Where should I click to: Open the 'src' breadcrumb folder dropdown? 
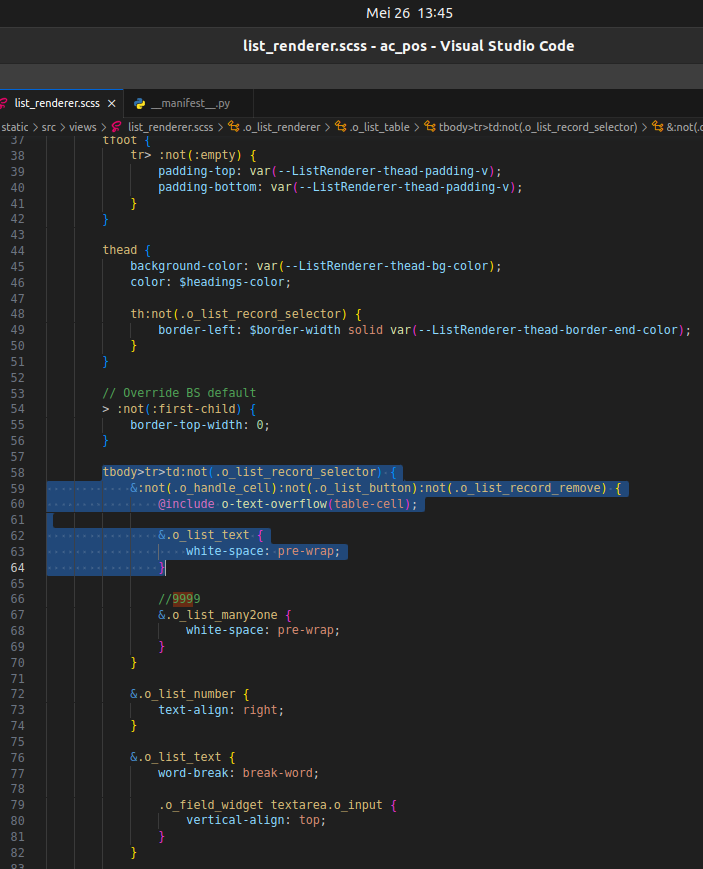49,127
